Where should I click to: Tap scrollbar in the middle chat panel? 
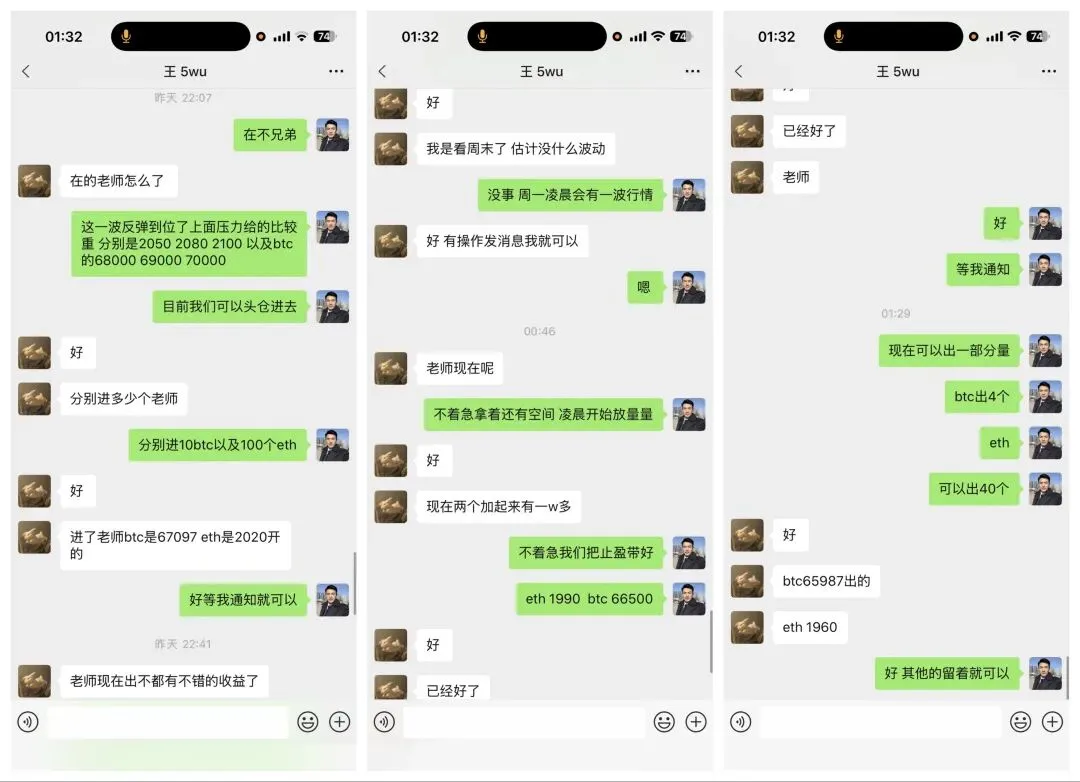(710, 641)
